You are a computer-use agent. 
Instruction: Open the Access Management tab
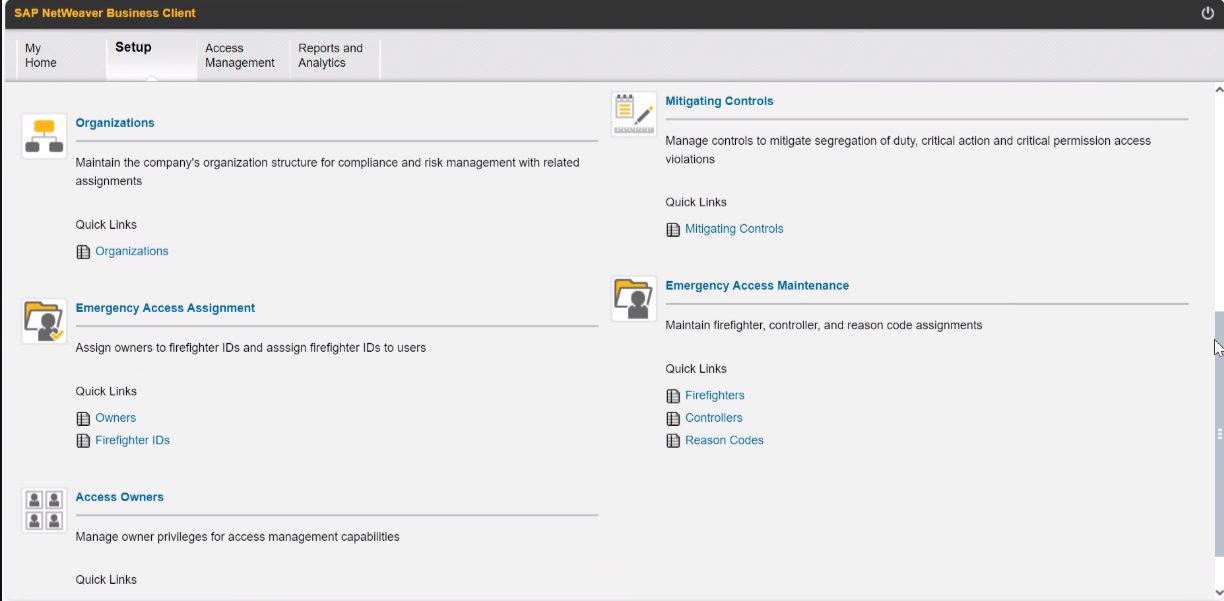[x=239, y=55]
